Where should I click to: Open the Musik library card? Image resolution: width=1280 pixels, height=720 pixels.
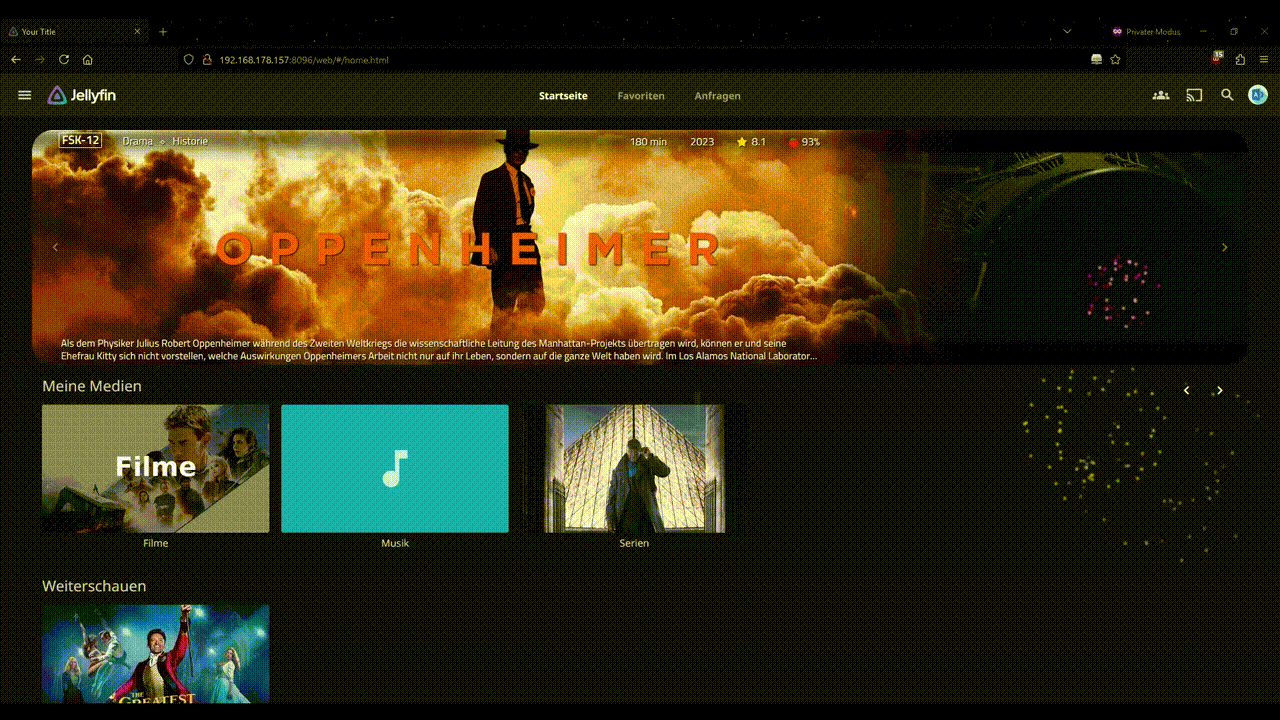click(x=394, y=468)
